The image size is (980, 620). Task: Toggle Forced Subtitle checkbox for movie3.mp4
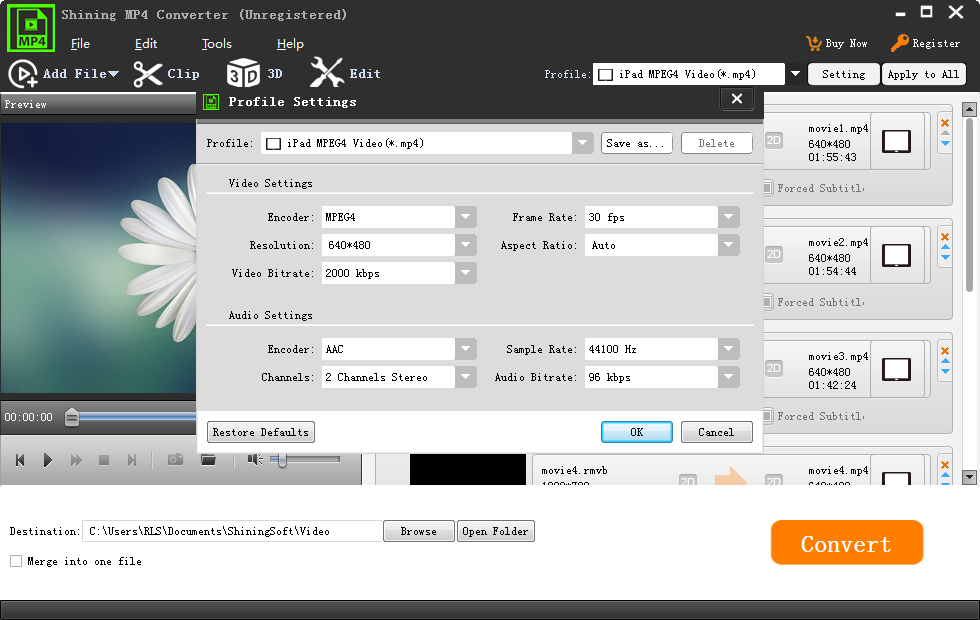tap(768, 416)
